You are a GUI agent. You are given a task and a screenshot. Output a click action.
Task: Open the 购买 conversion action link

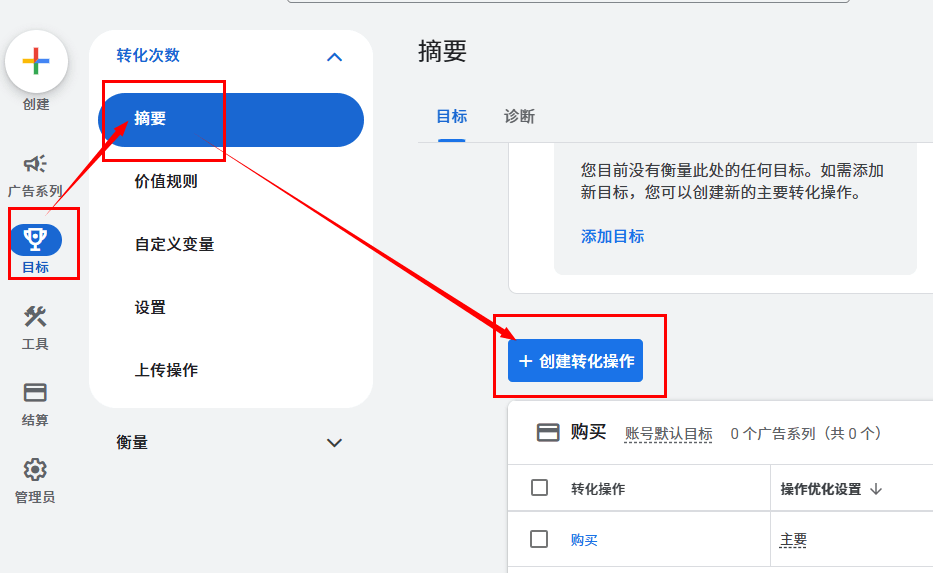coord(584,540)
